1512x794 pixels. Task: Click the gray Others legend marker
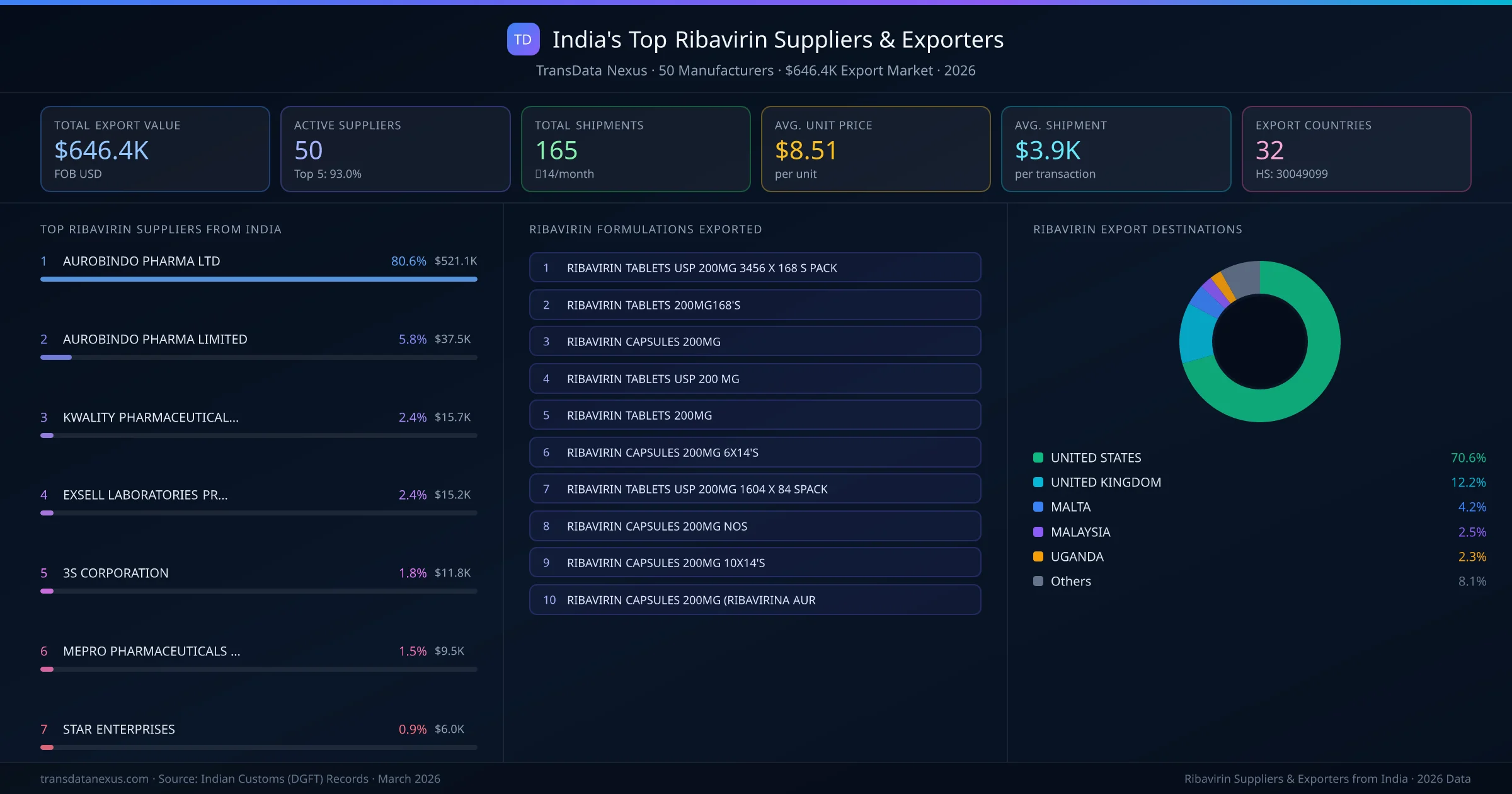click(1037, 581)
